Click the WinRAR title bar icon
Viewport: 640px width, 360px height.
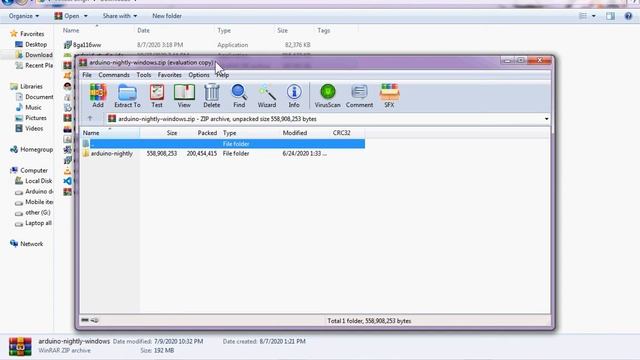83,62
